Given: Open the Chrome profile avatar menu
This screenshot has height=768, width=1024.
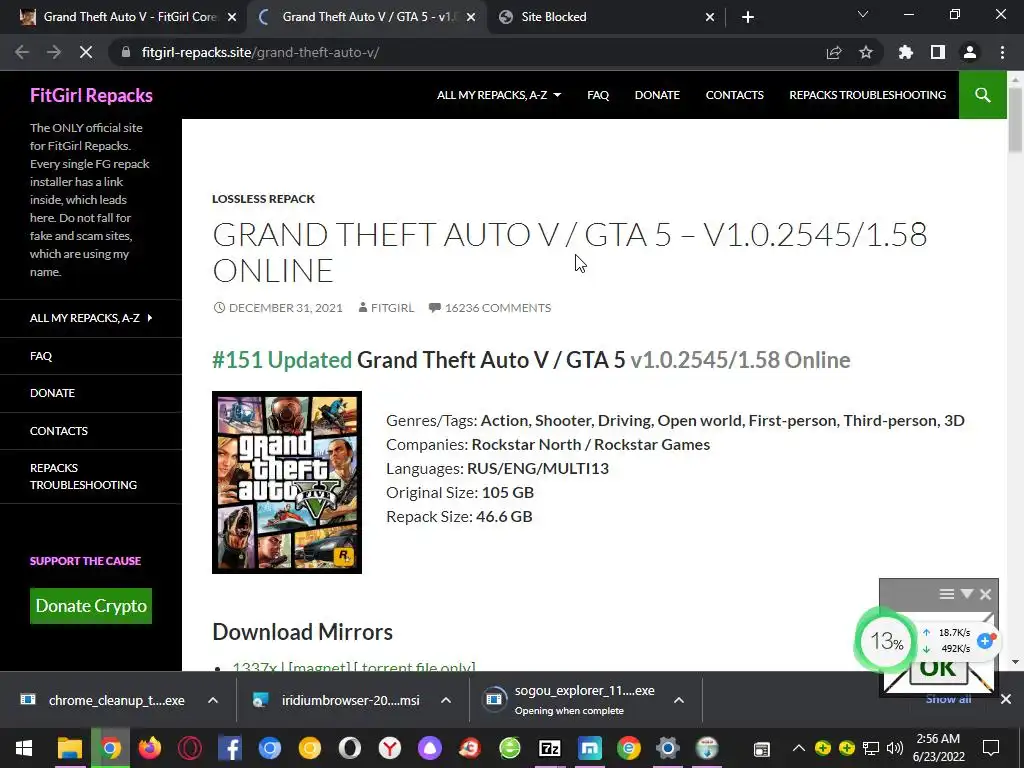Looking at the screenshot, I should click(970, 52).
